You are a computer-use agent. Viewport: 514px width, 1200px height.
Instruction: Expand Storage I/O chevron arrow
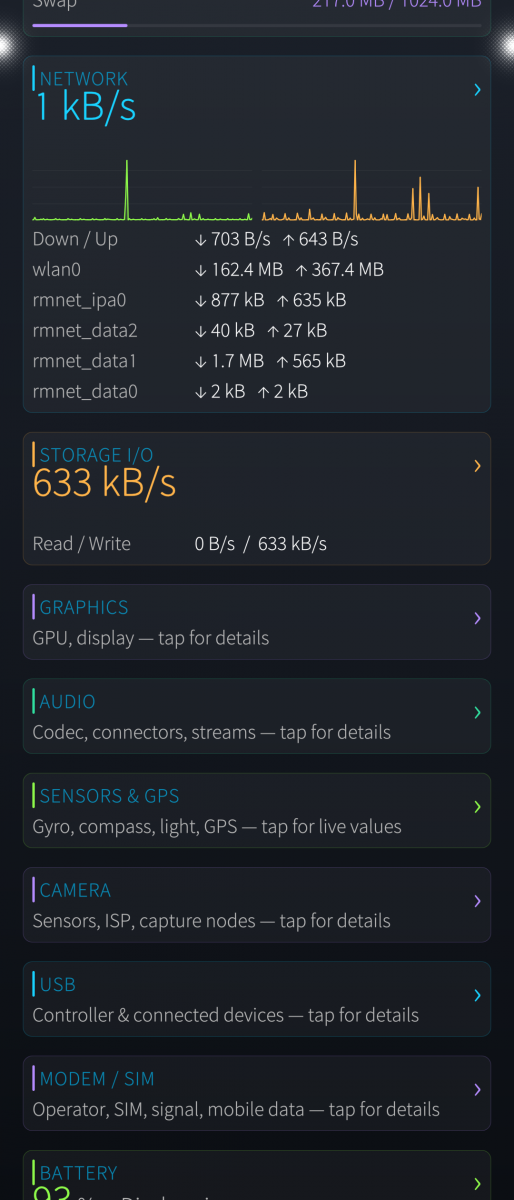[477, 466]
